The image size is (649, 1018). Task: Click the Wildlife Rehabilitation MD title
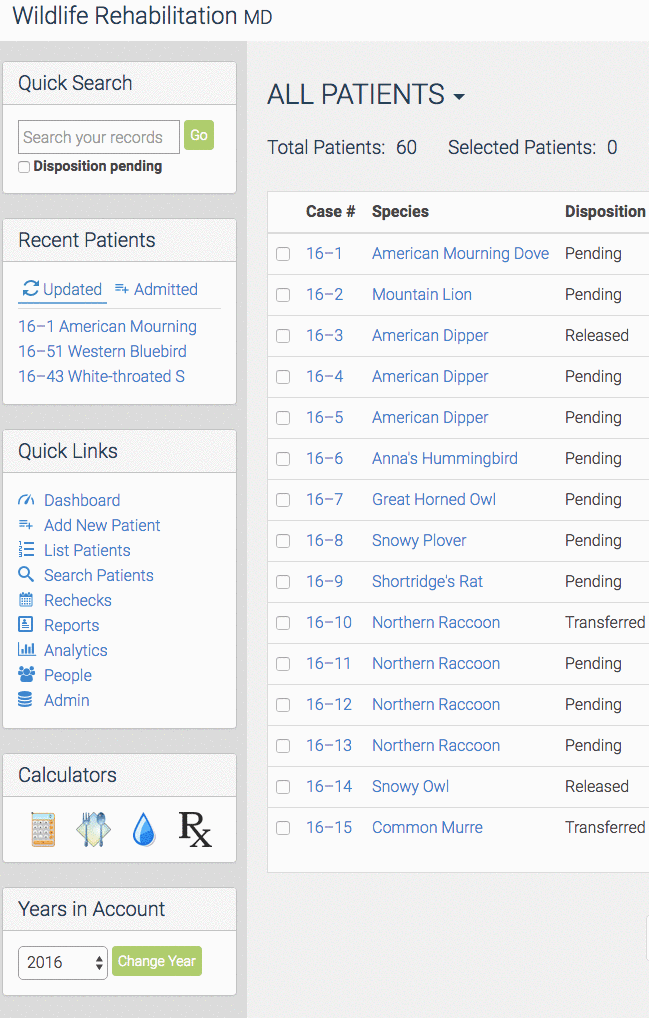point(142,16)
